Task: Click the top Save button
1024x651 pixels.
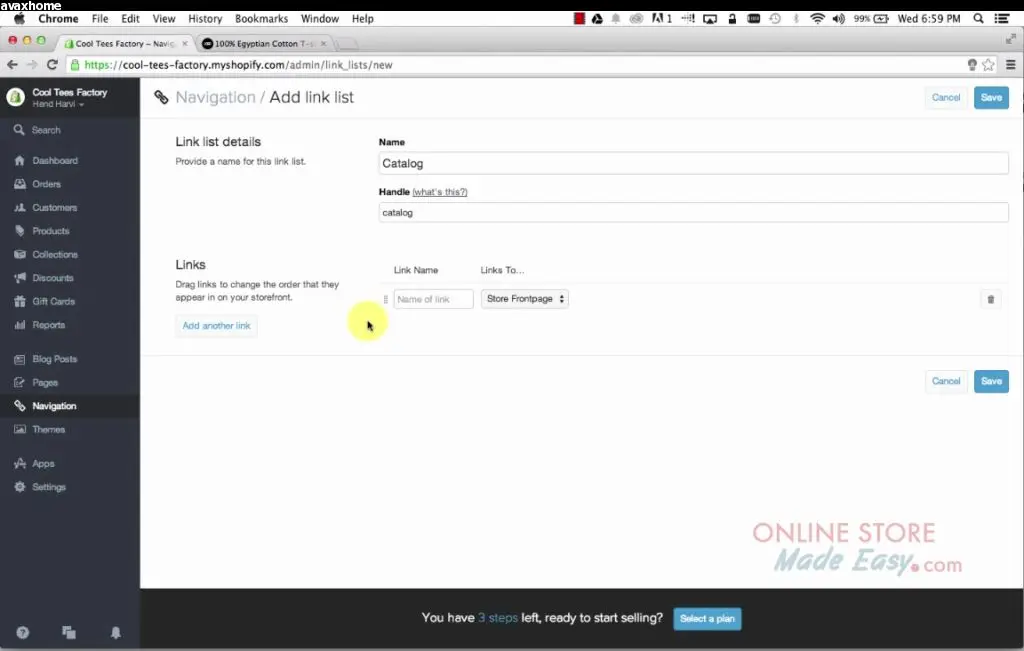Action: point(991,97)
